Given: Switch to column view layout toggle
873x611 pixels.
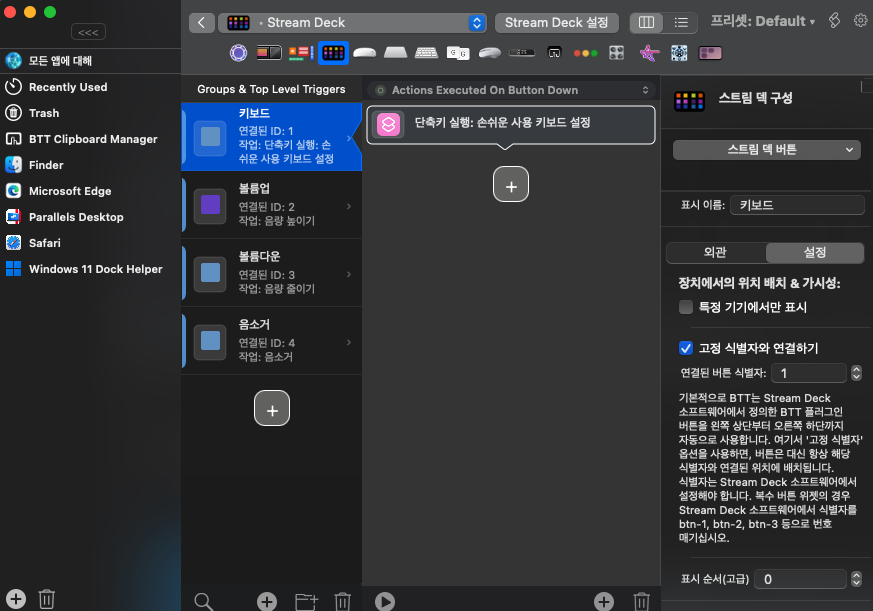Looking at the screenshot, I should click(647, 22).
